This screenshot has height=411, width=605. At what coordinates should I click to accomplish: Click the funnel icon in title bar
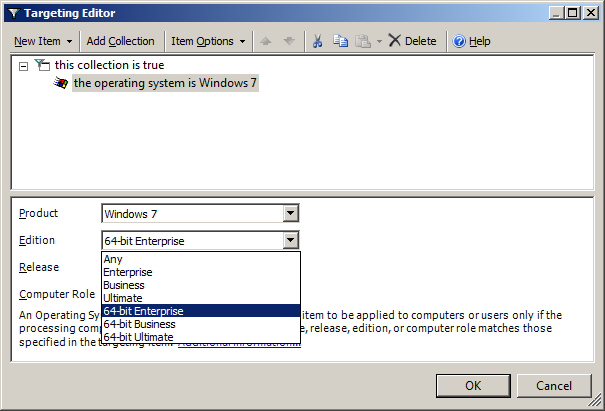pyautogui.click(x=13, y=13)
